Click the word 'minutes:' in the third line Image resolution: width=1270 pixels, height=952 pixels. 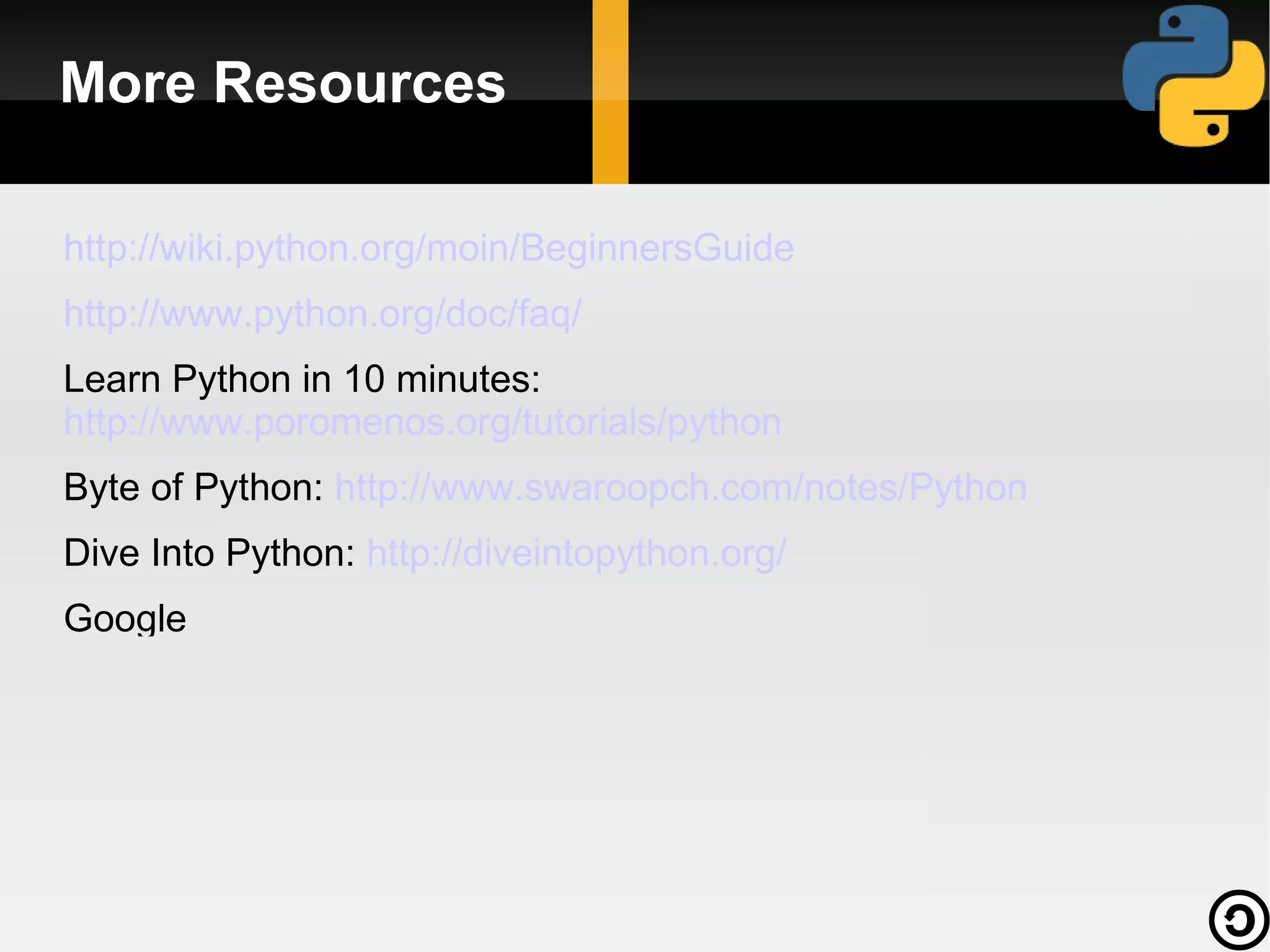click(x=468, y=379)
